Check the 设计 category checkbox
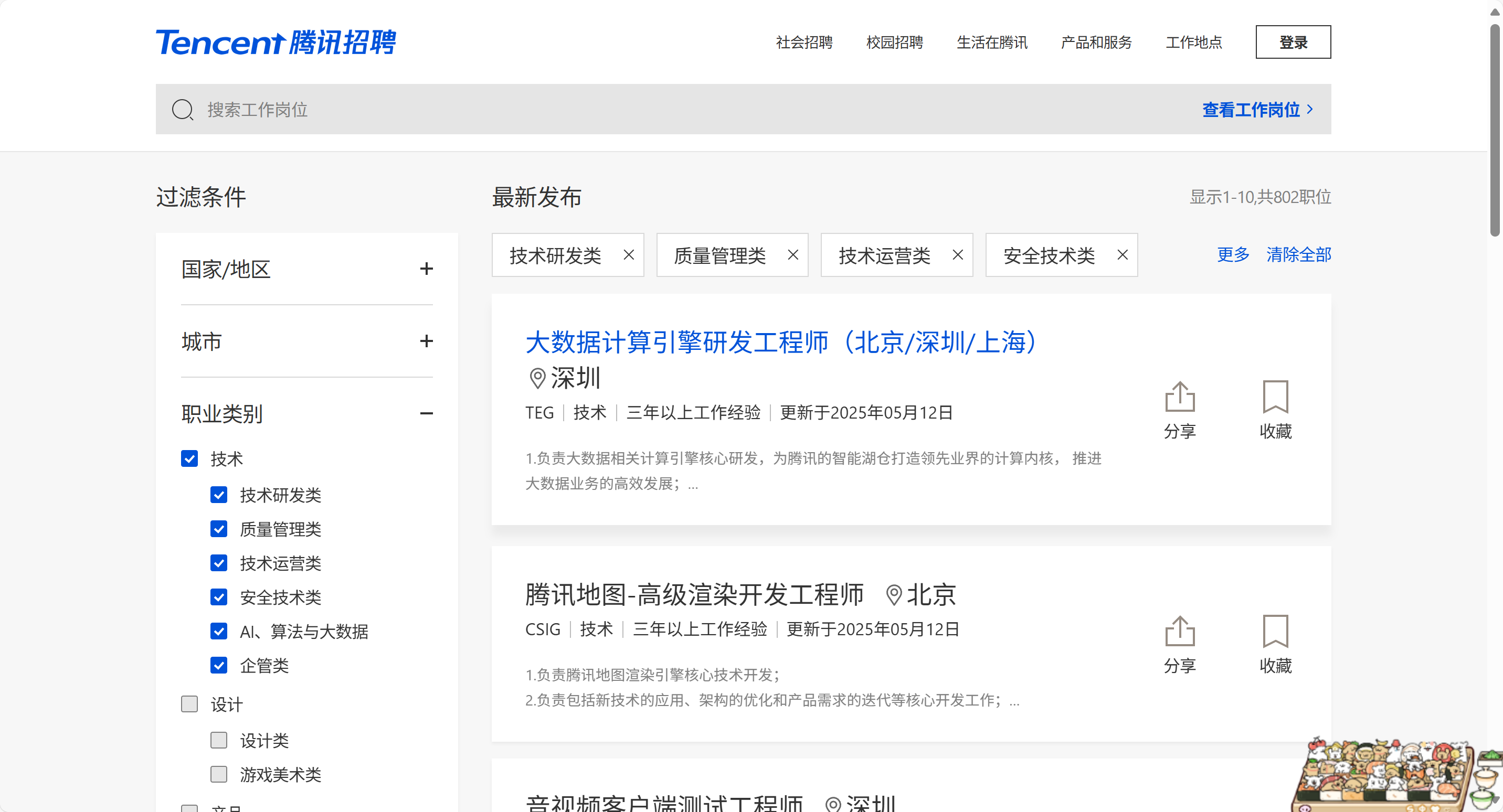This screenshot has height=812, width=1503. tap(189, 704)
